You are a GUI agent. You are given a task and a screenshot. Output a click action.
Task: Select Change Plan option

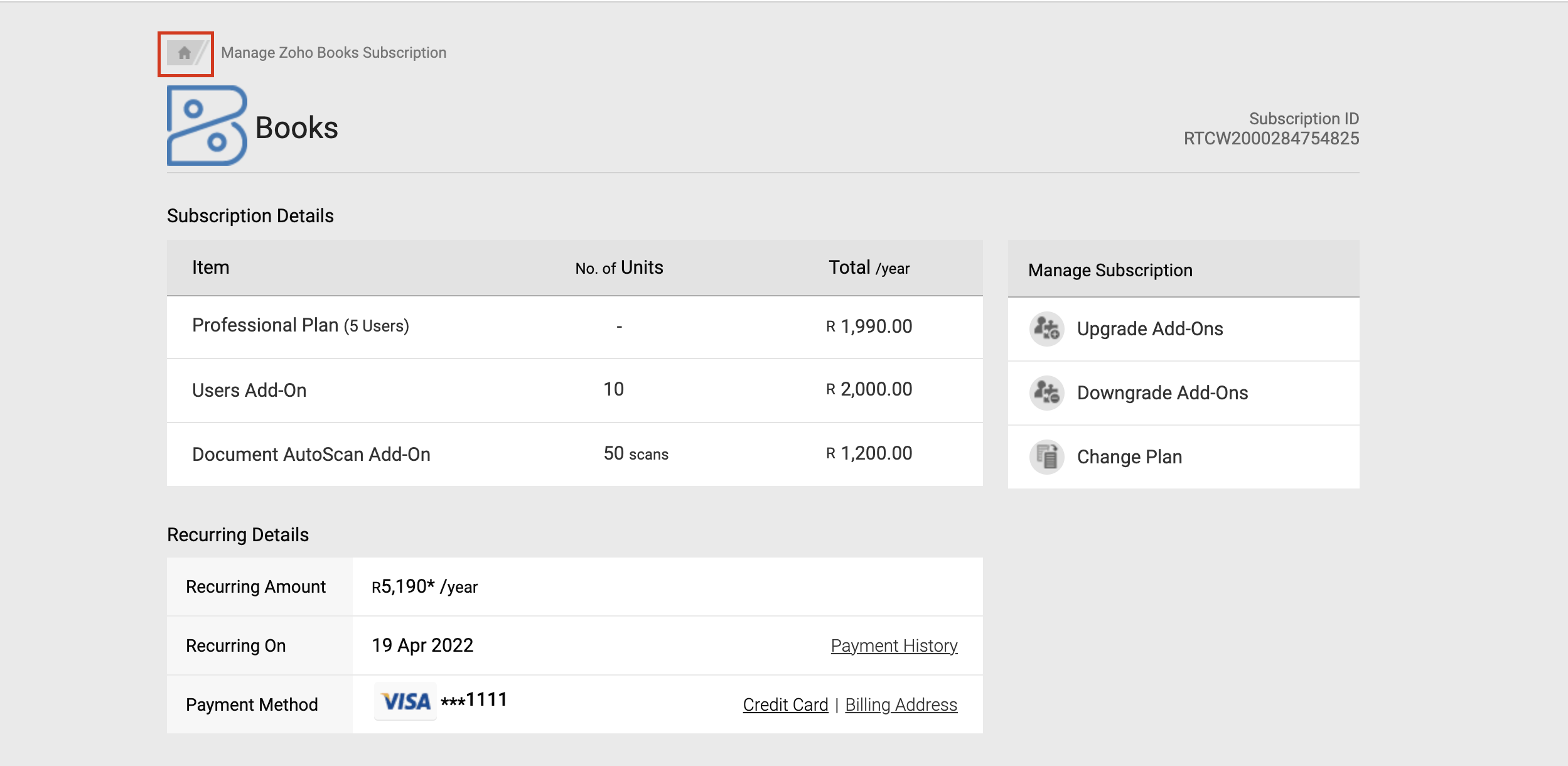[1129, 457]
